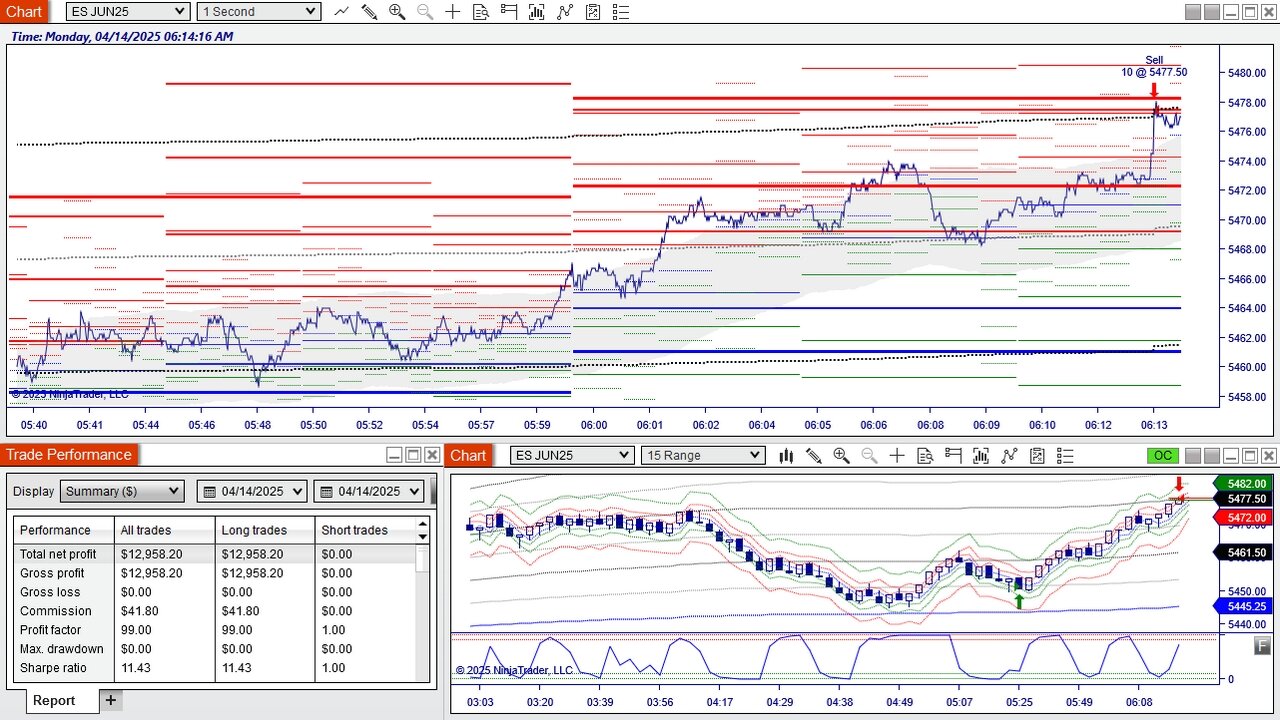Click the 5482.00 green price marker
Viewport: 1280px width, 720px height.
tap(1240, 484)
